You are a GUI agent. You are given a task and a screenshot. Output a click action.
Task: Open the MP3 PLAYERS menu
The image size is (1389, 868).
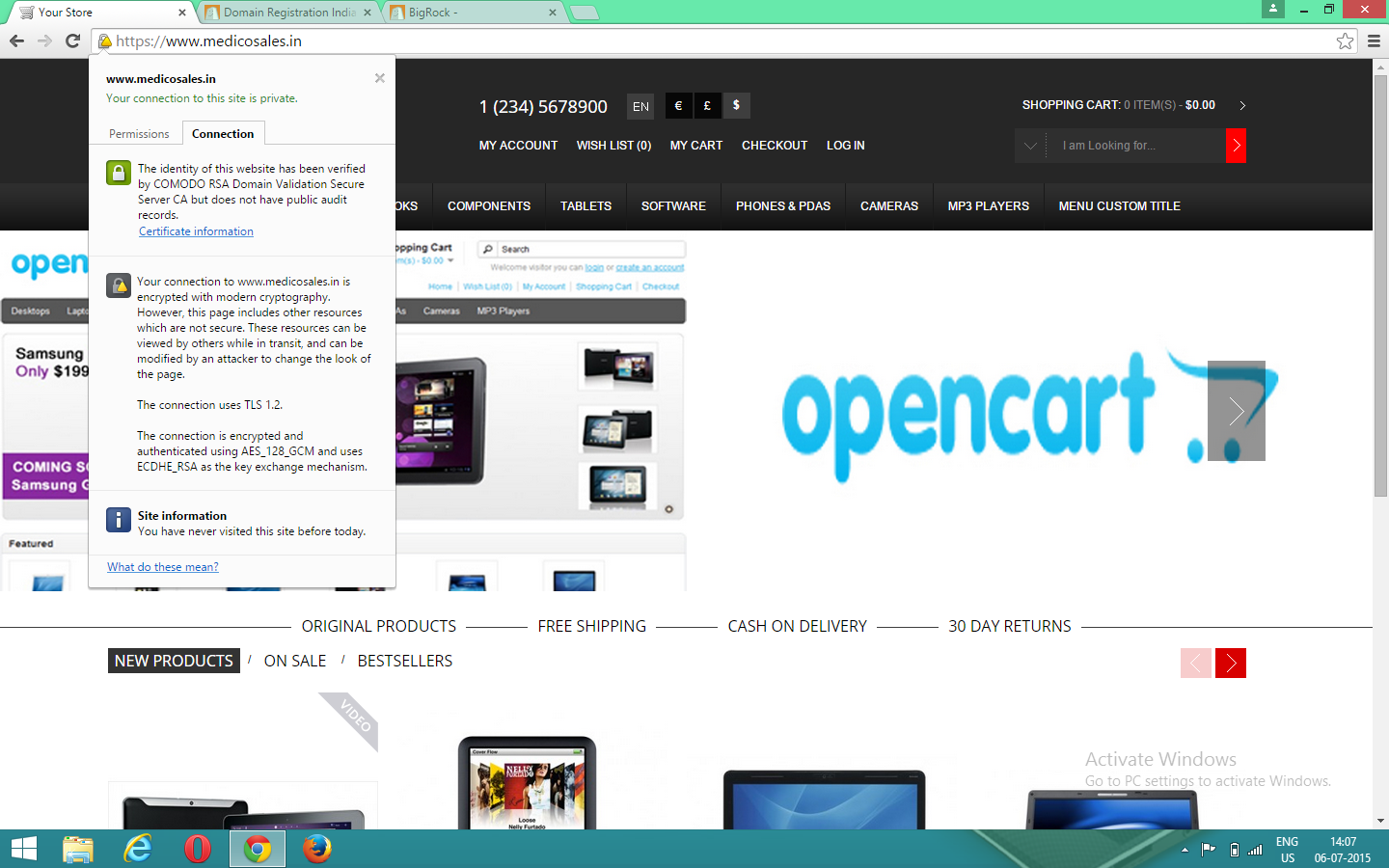[989, 206]
